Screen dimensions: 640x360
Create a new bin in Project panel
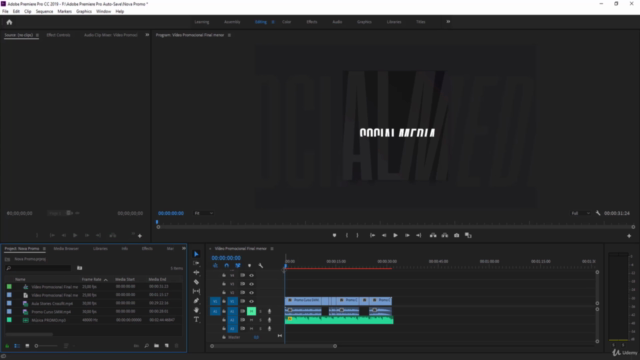coord(157,346)
